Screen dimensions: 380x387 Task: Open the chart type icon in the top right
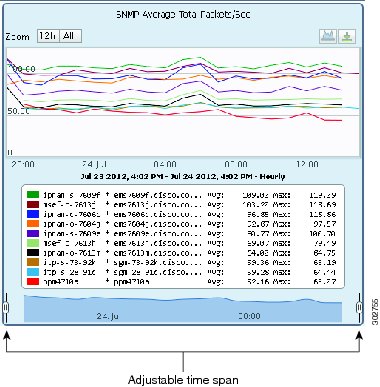(x=328, y=36)
